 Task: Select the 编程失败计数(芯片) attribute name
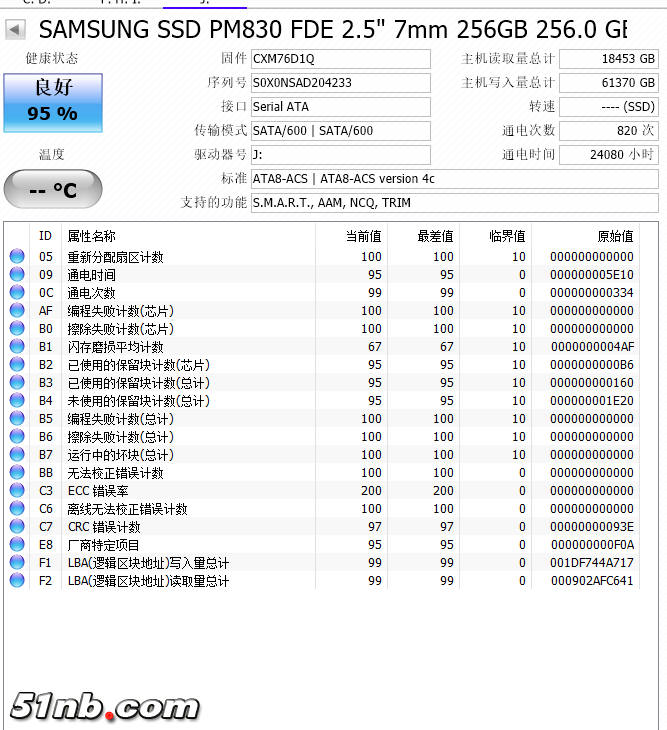(121, 311)
